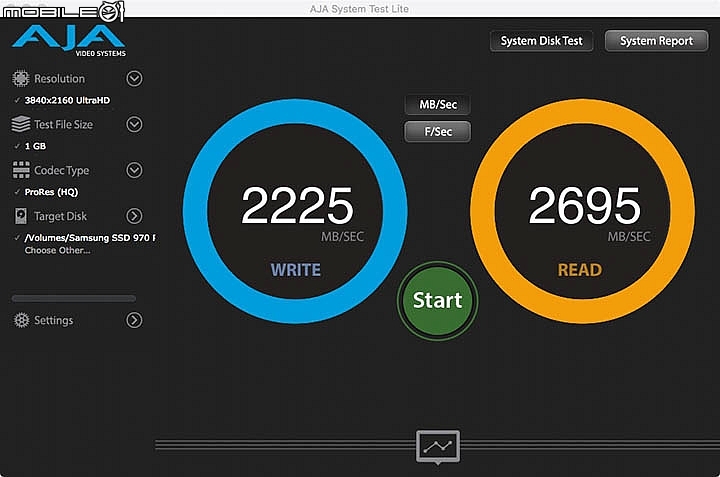
Task: Select the F/Sec display unit
Action: pos(438,132)
